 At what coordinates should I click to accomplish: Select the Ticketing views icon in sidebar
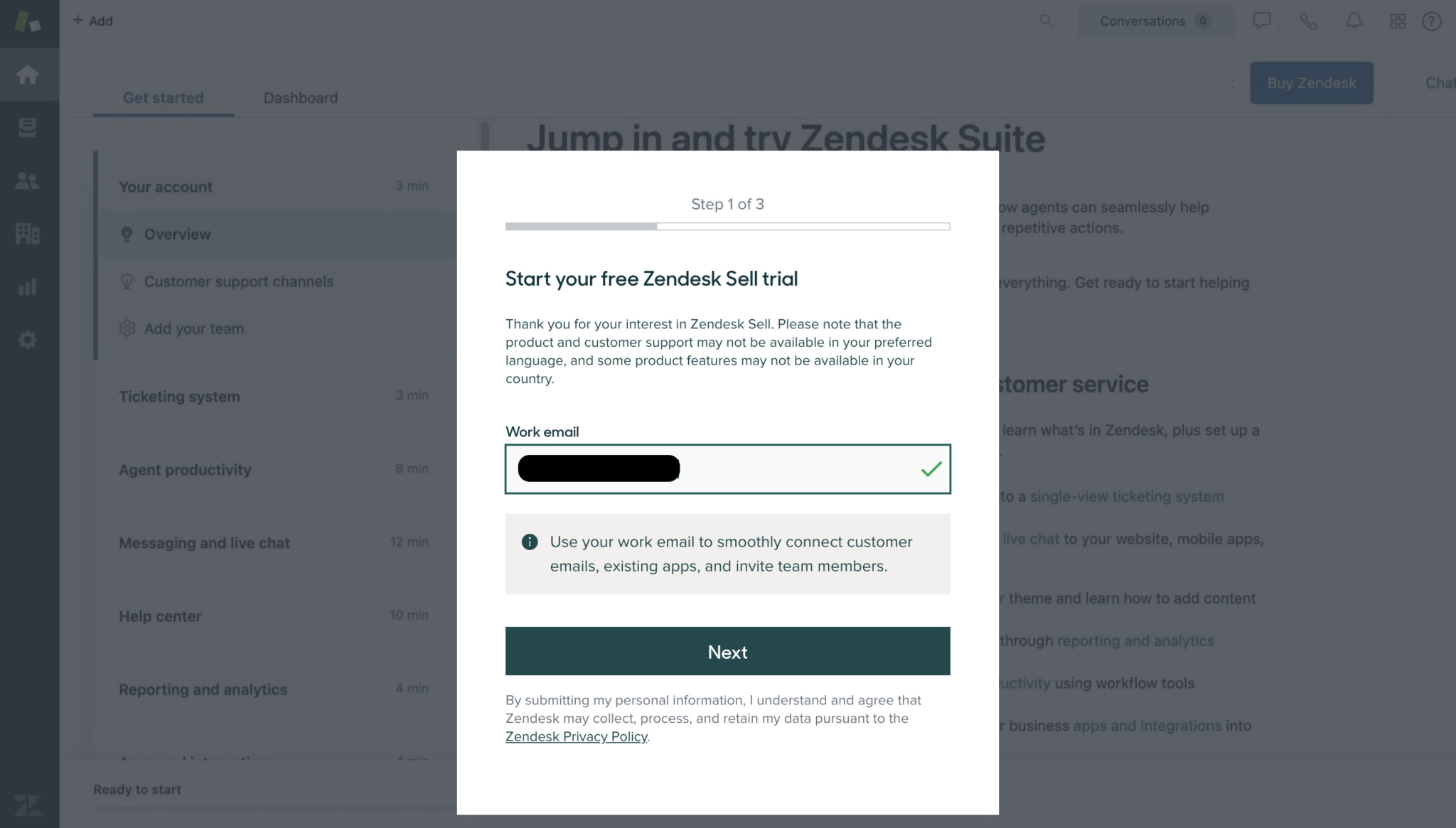tap(28, 128)
